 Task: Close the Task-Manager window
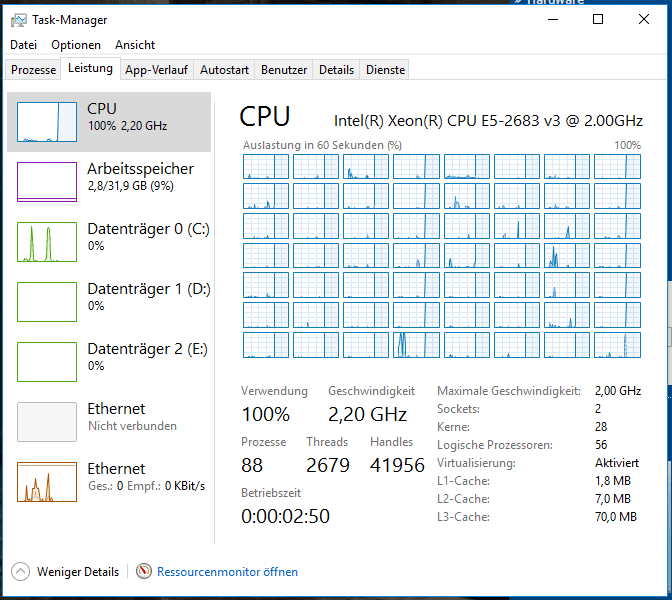[x=644, y=19]
